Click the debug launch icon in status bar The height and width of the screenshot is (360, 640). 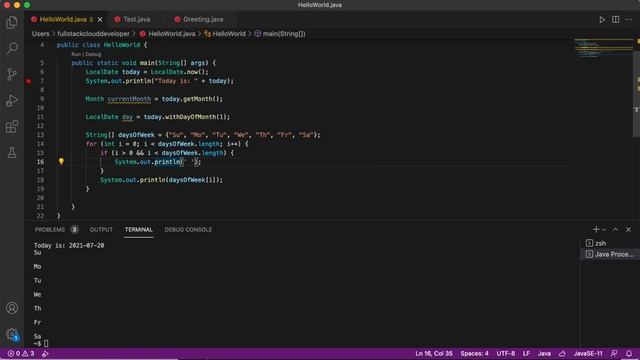point(45,353)
